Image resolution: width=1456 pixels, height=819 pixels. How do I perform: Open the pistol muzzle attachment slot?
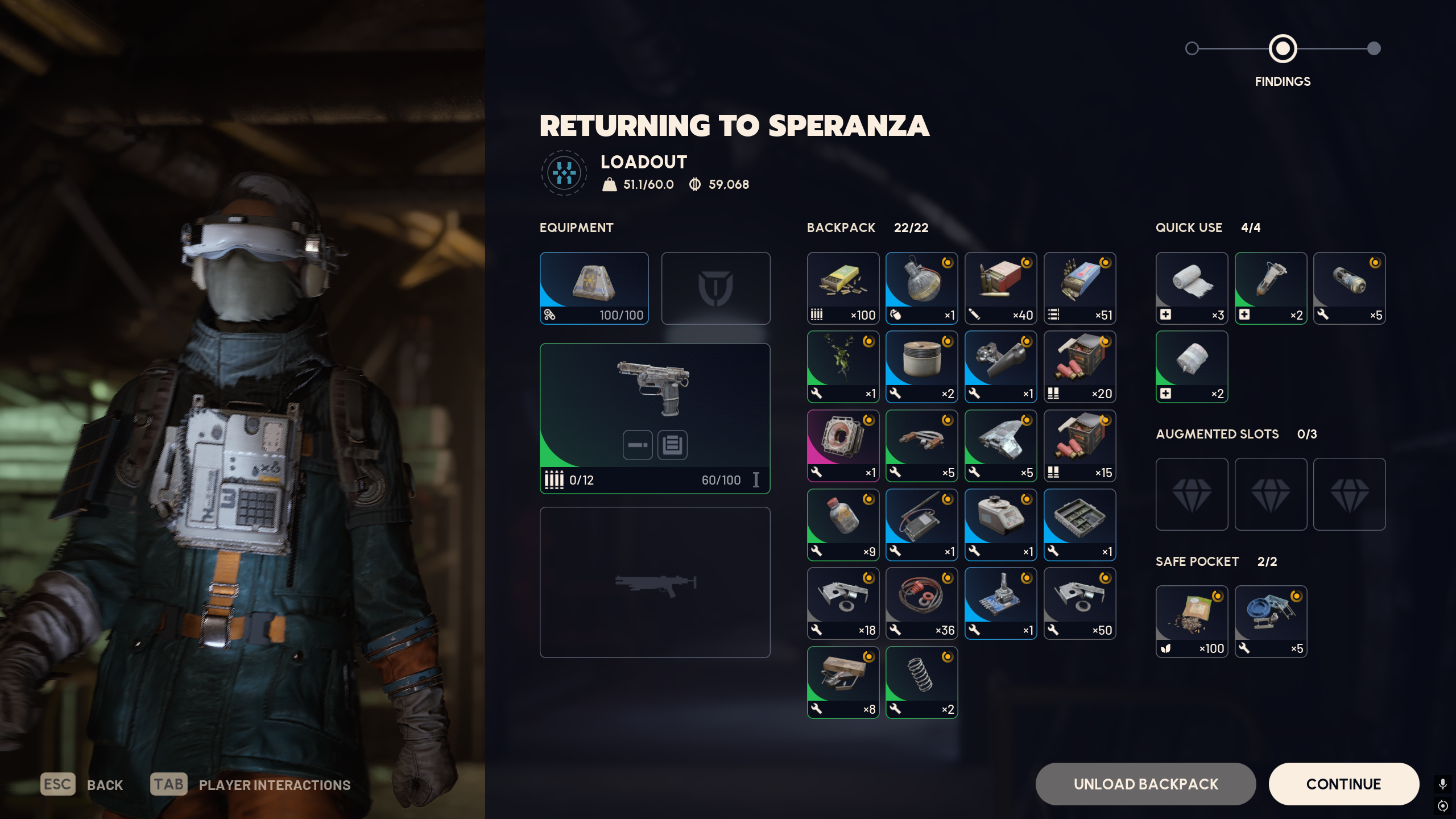point(638,445)
